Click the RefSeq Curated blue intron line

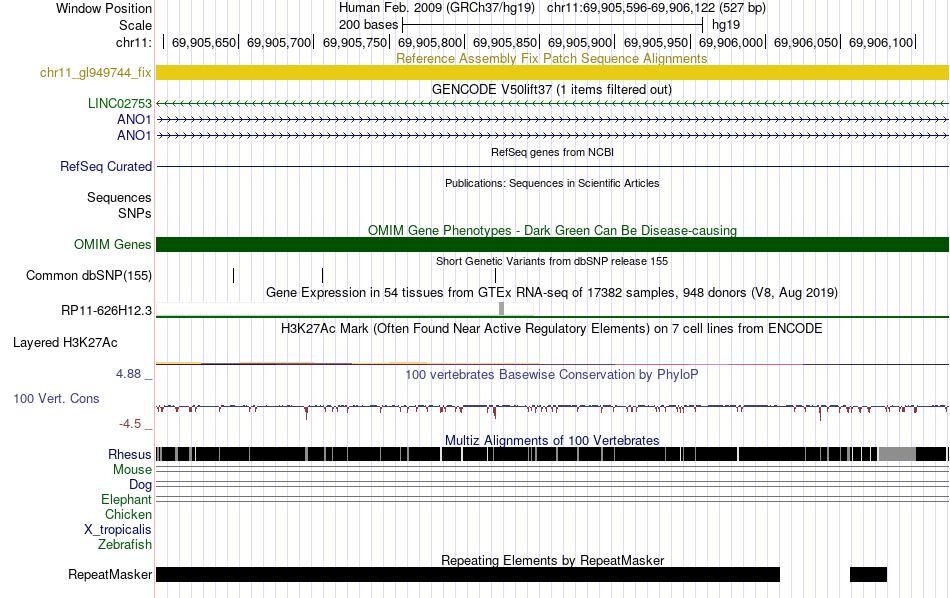click(552, 167)
